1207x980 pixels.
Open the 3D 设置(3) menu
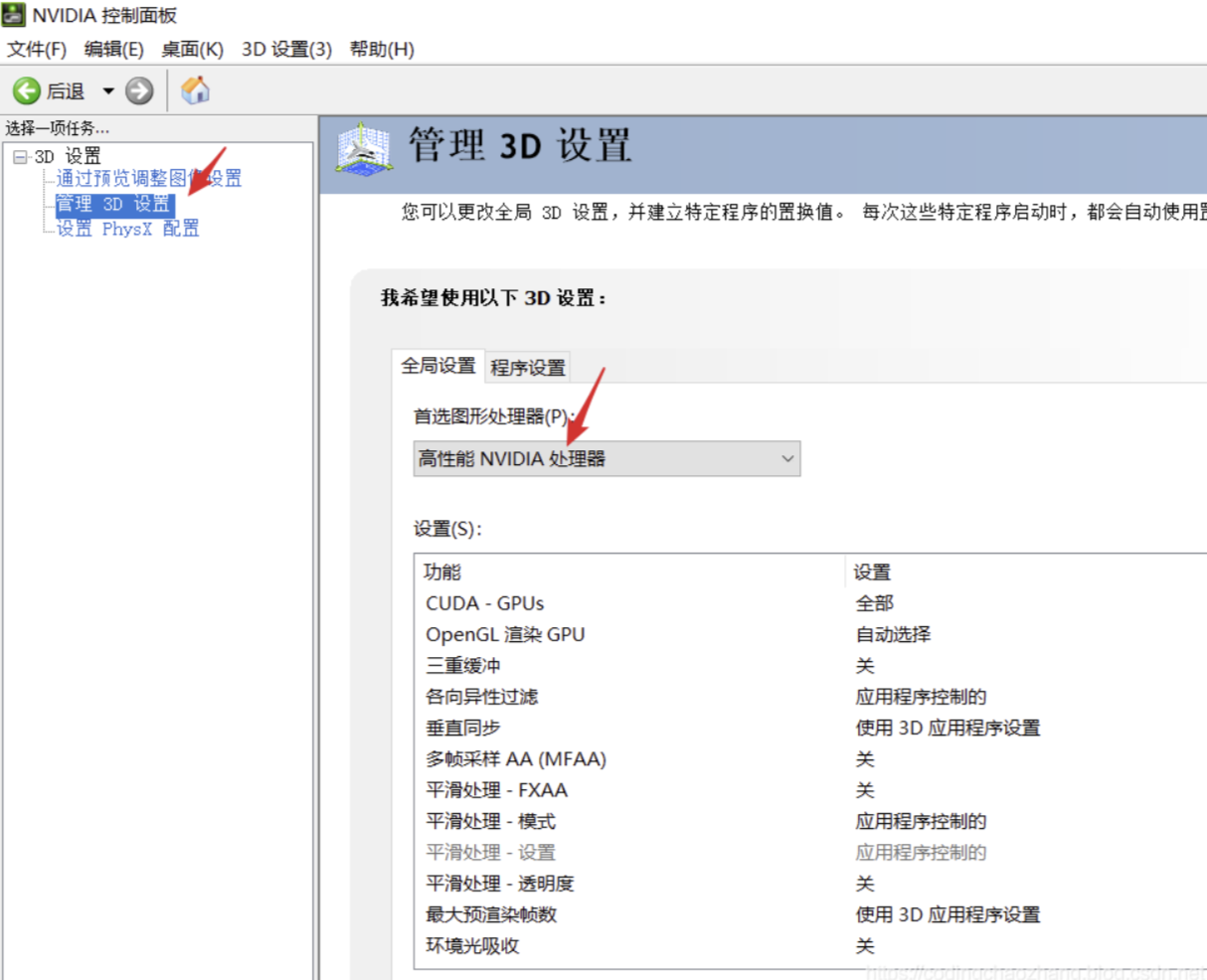pos(286,49)
